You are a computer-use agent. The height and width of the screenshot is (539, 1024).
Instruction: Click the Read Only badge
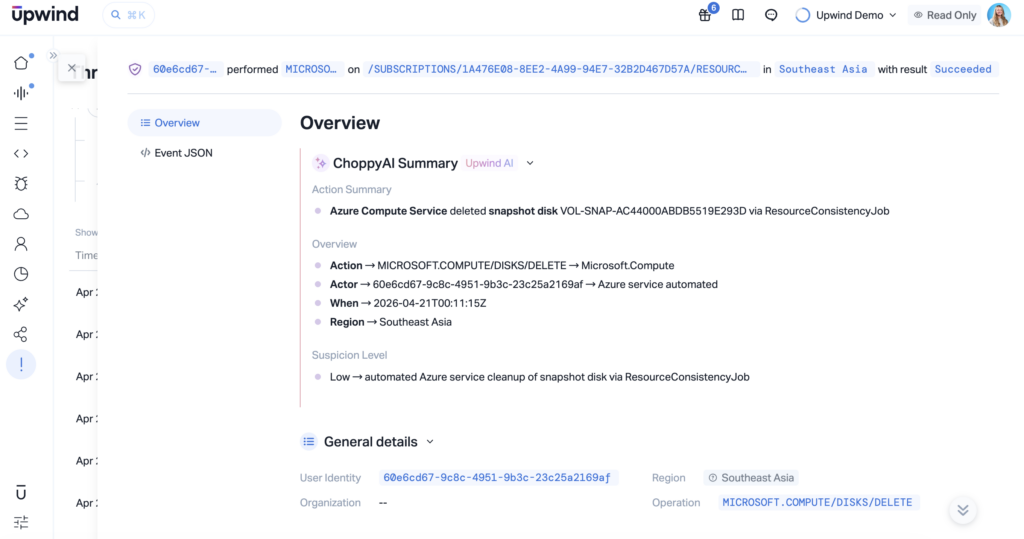944,15
